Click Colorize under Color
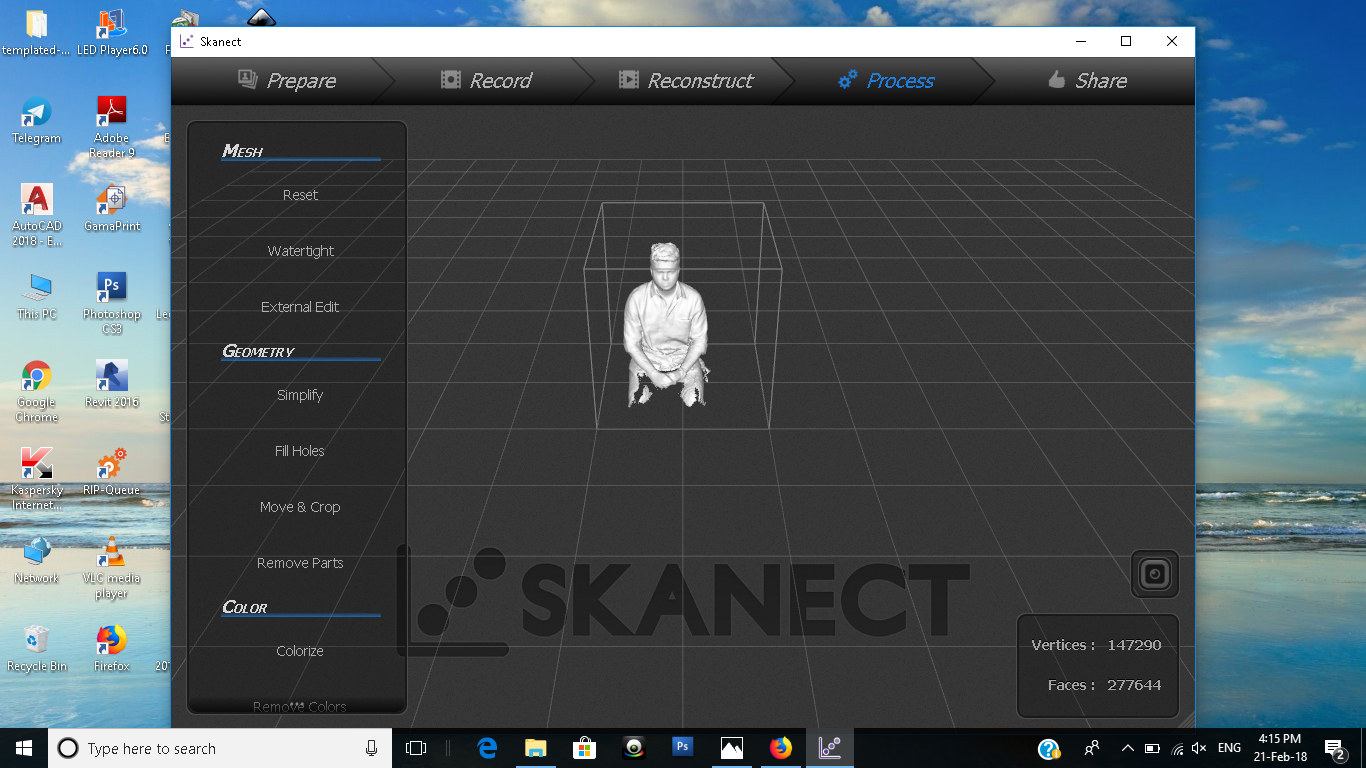The height and width of the screenshot is (768, 1366). click(300, 651)
